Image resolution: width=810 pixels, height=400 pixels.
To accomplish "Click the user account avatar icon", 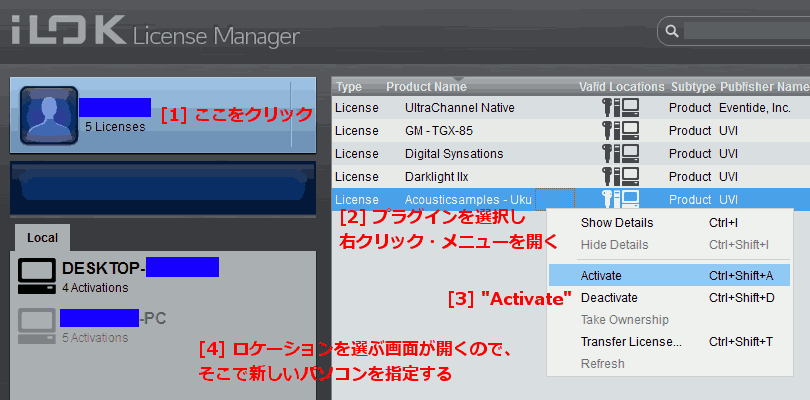I will [49, 115].
